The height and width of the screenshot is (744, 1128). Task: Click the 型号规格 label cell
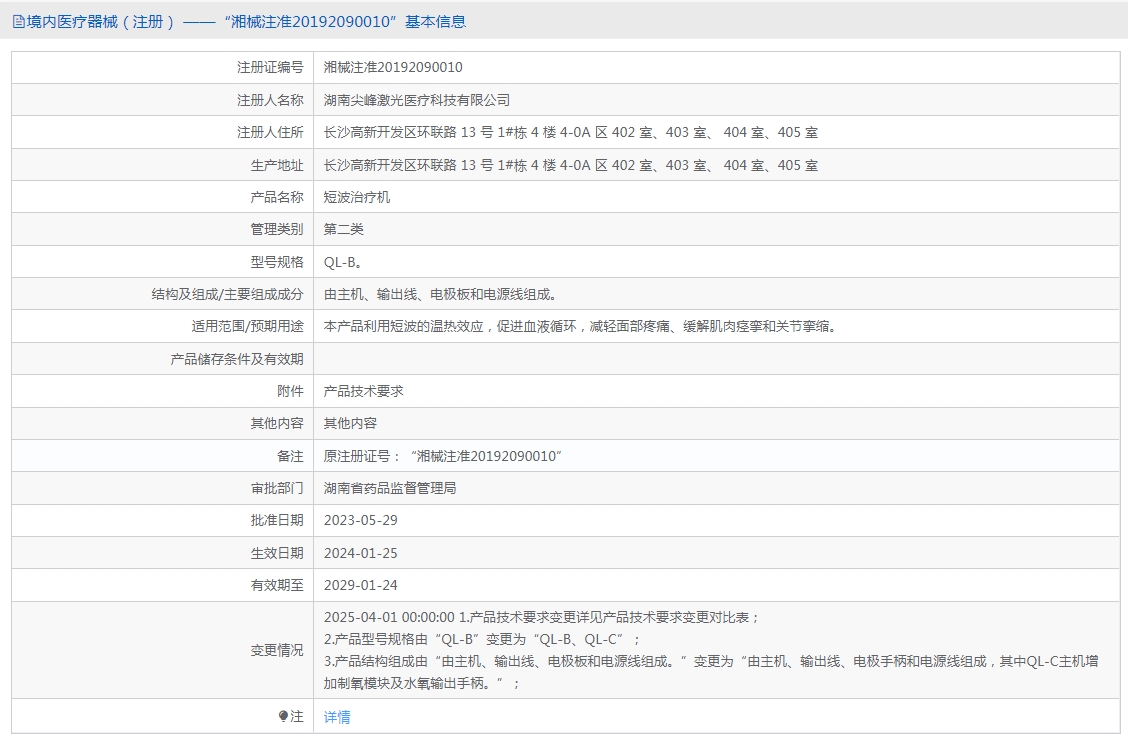(x=163, y=262)
